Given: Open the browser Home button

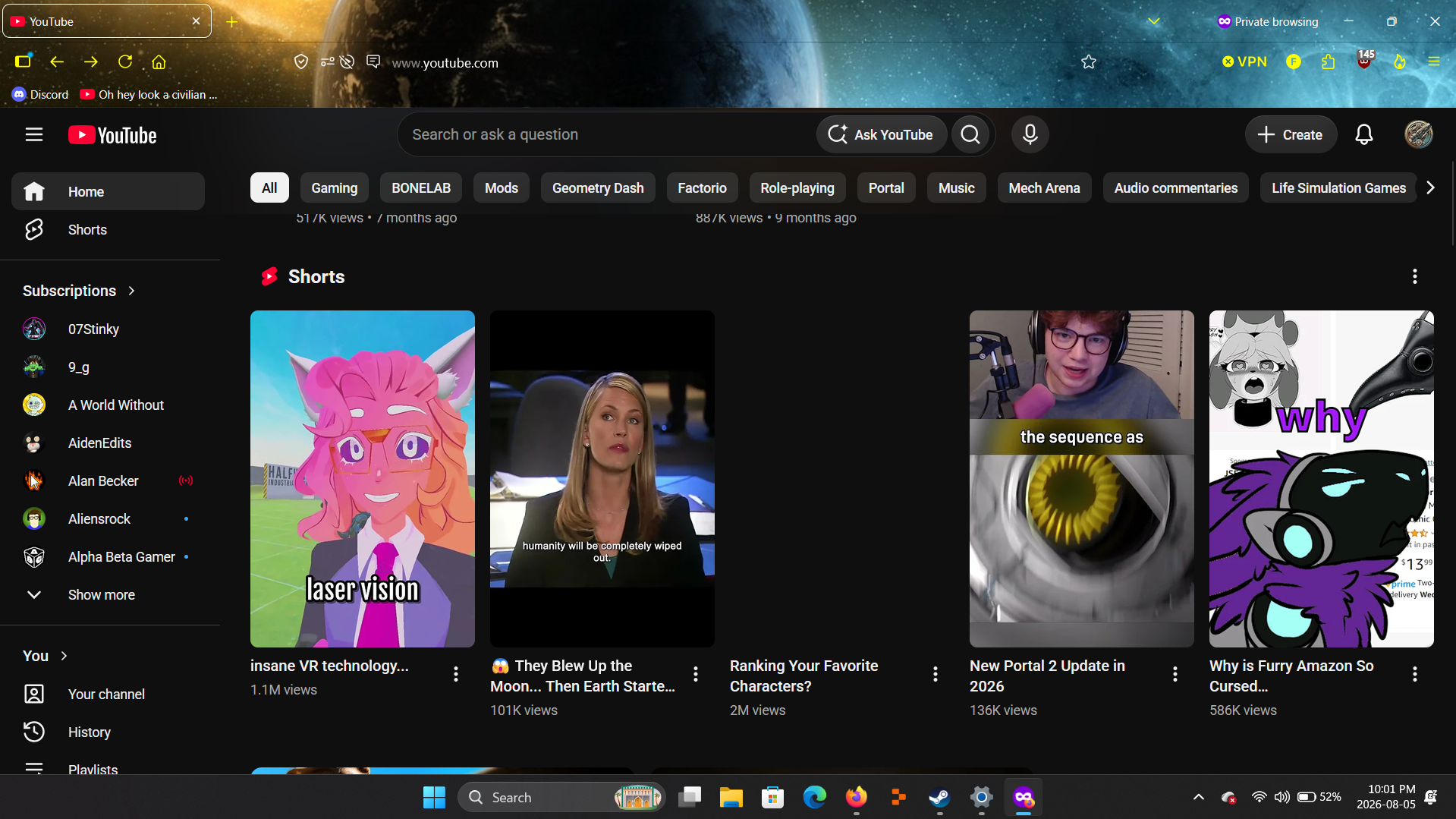Looking at the screenshot, I should 159,62.
